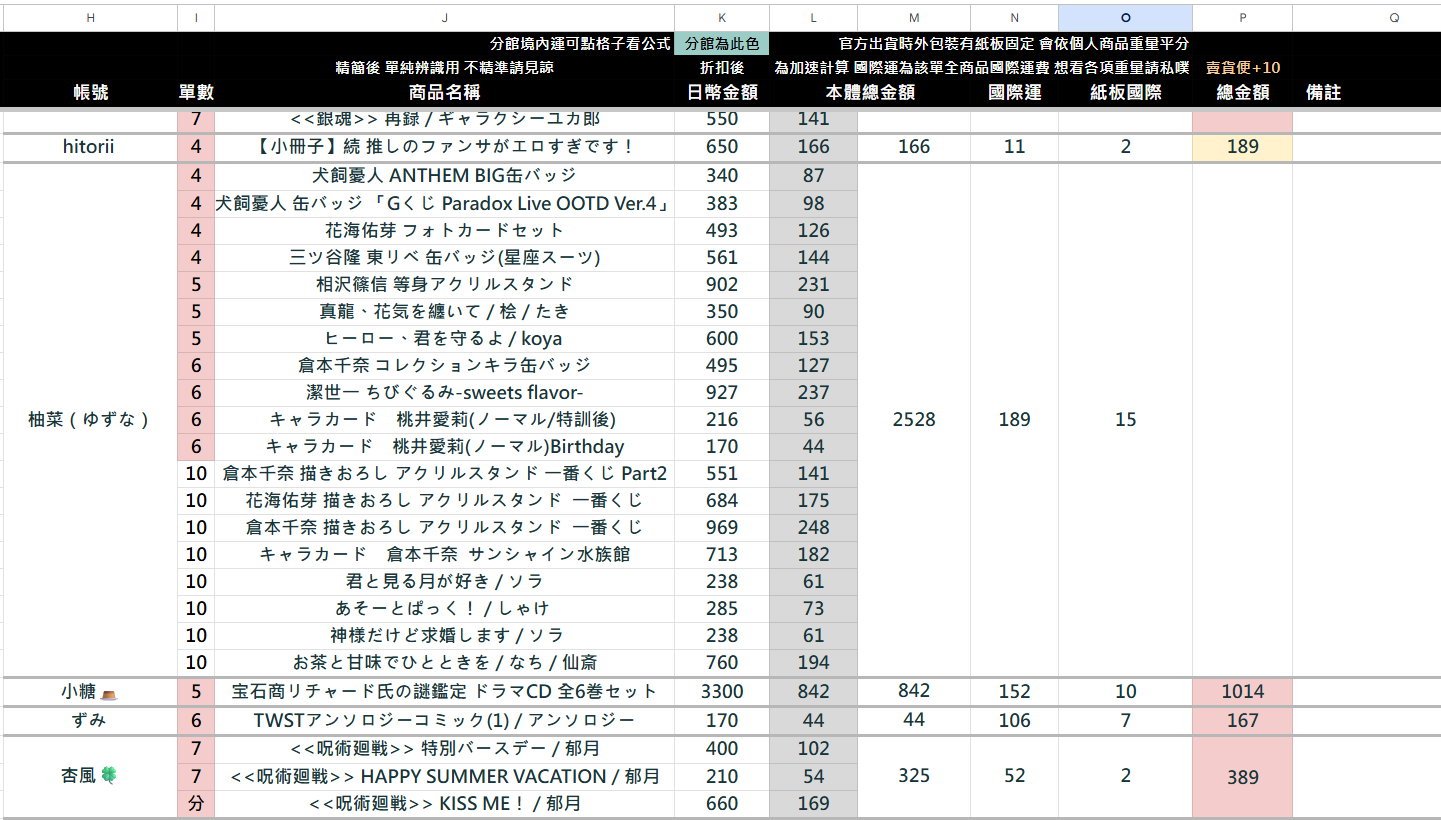1441x820 pixels.
Task: Select product あそーとぱっく！ / しゃけ
Action: coord(444,608)
